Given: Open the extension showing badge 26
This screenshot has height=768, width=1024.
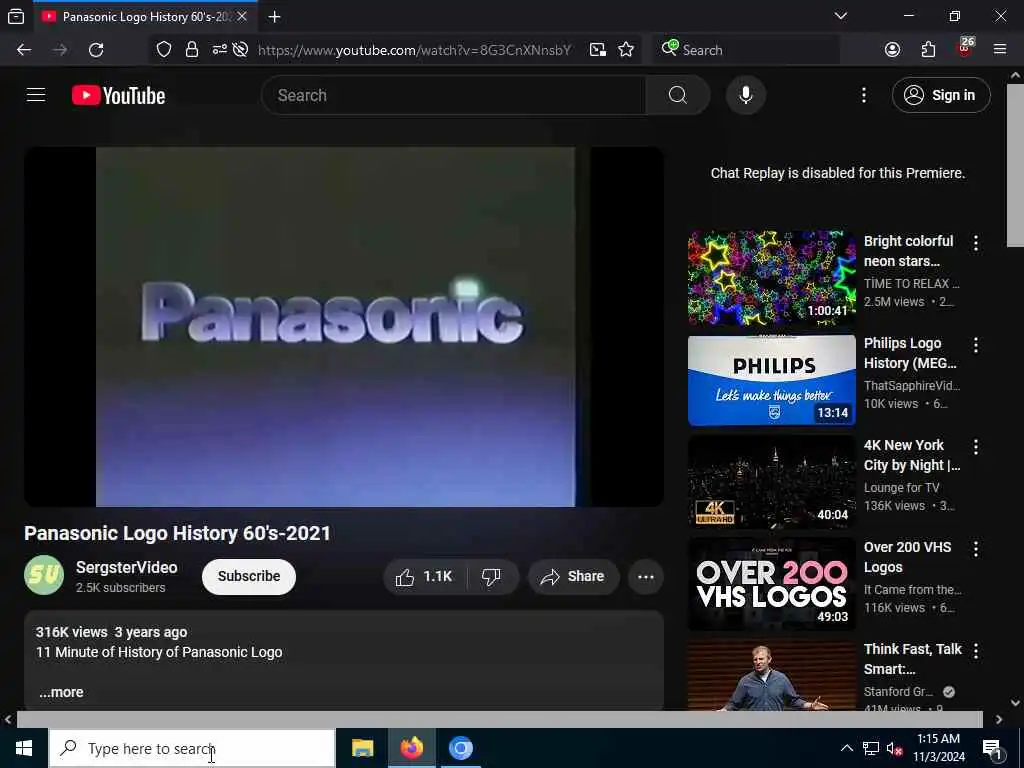Looking at the screenshot, I should pyautogui.click(x=965, y=49).
